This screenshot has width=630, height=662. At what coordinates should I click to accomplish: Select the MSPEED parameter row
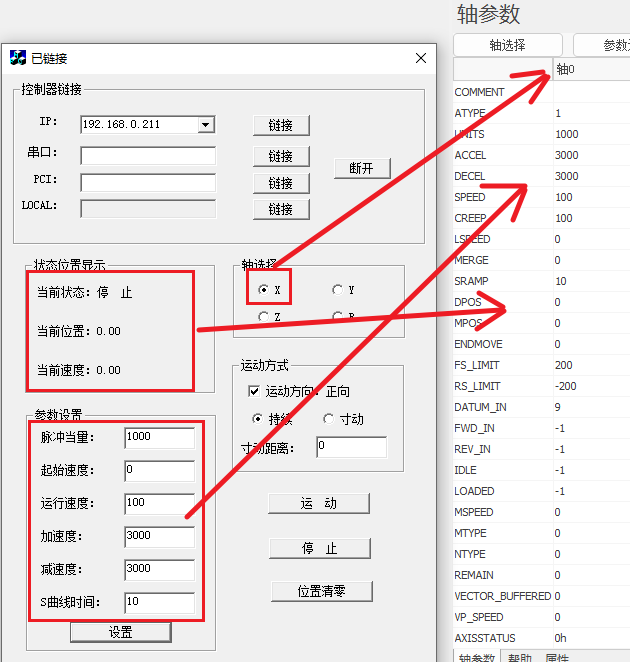542,512
